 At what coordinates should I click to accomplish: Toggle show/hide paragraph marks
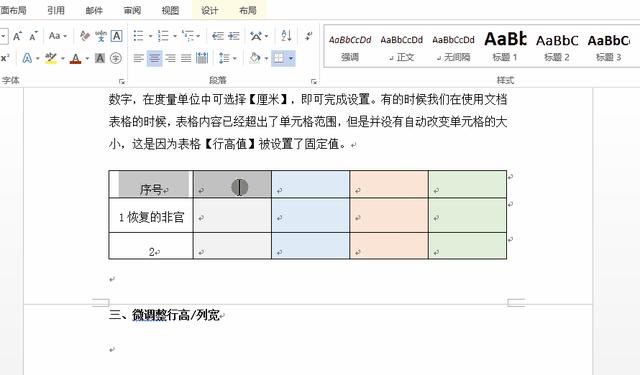(x=309, y=36)
